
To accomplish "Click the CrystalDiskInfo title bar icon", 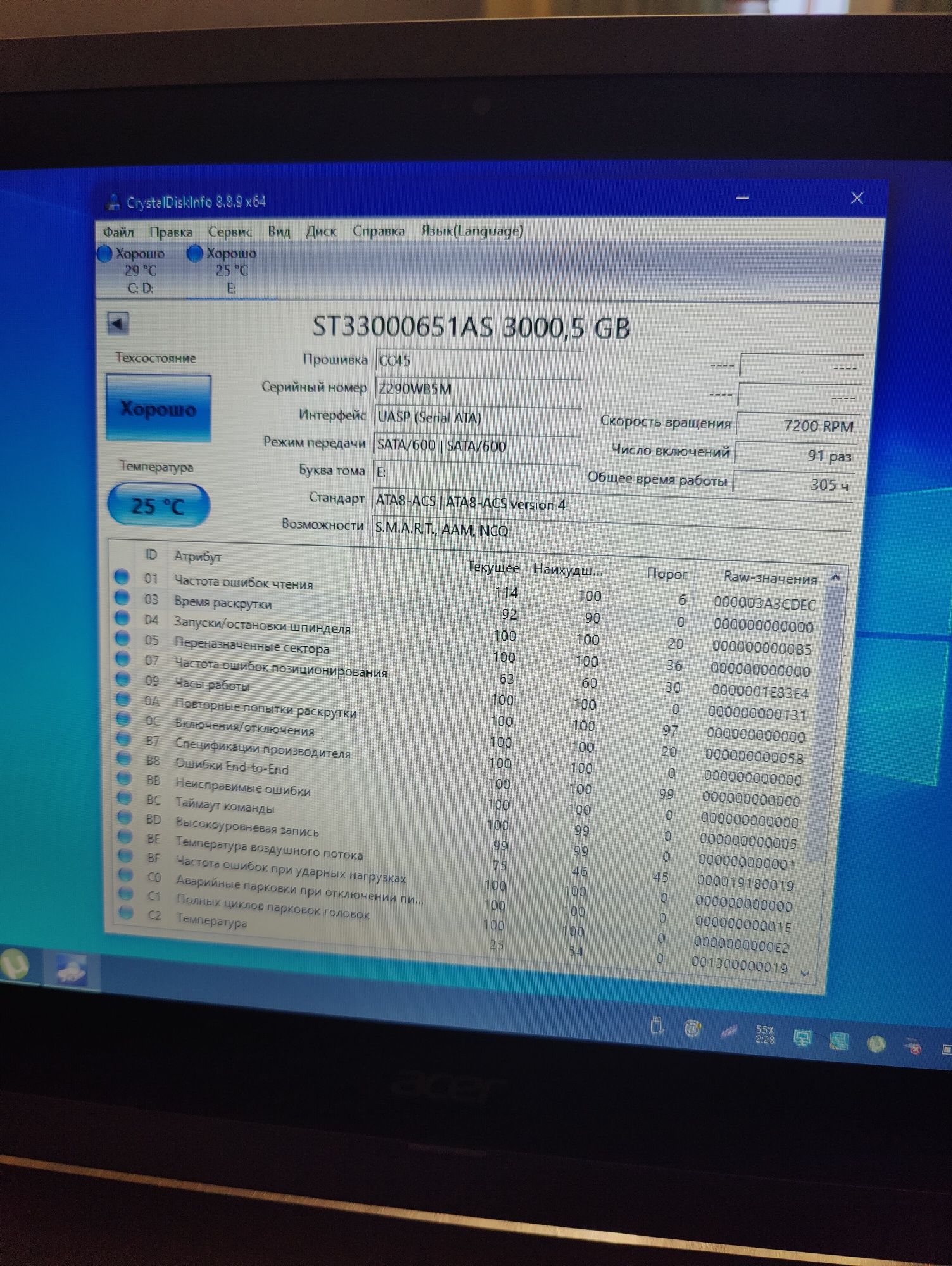I will pos(113,202).
